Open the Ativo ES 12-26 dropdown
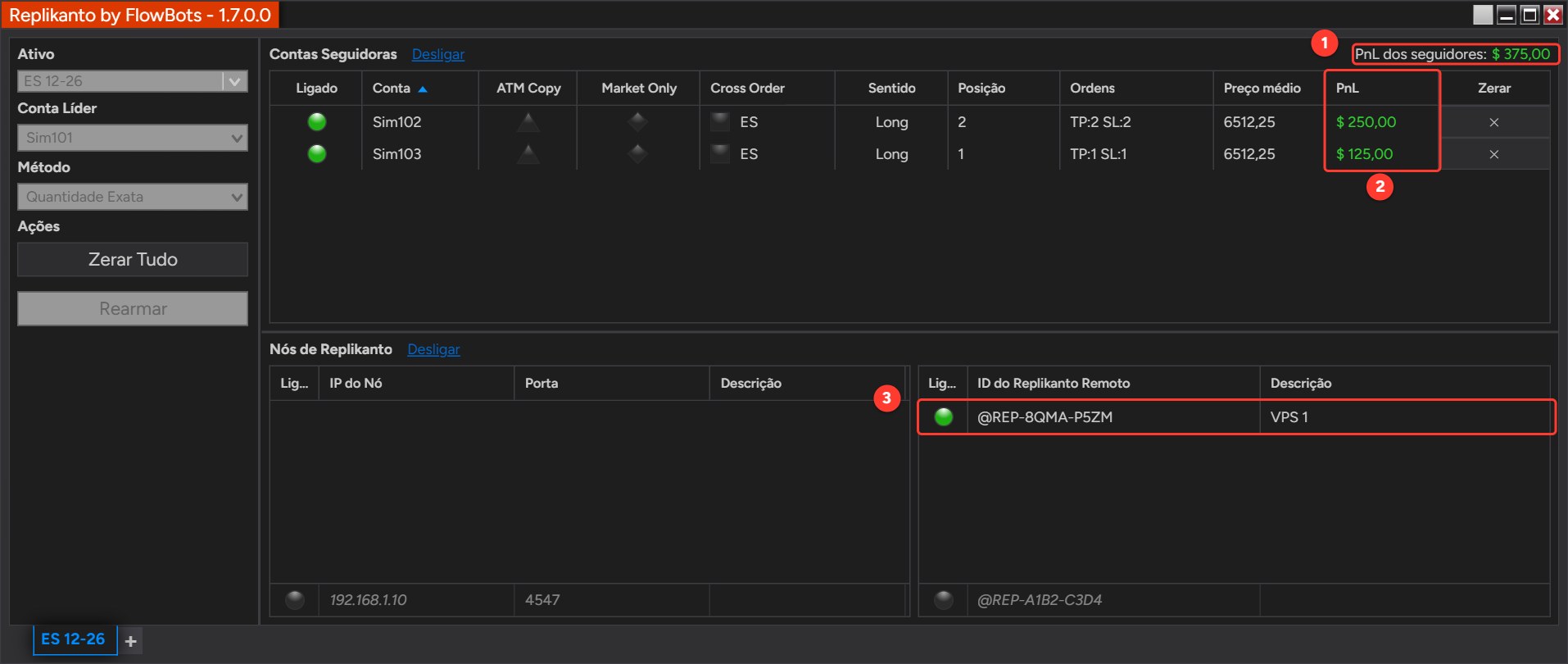1568x664 pixels. (133, 81)
